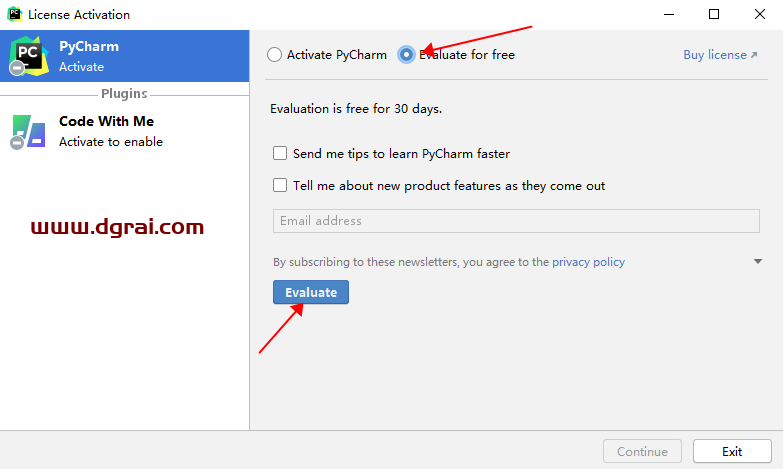Image resolution: width=783 pixels, height=469 pixels.
Task: Select the Activate PyCharm radio button
Action: point(274,54)
